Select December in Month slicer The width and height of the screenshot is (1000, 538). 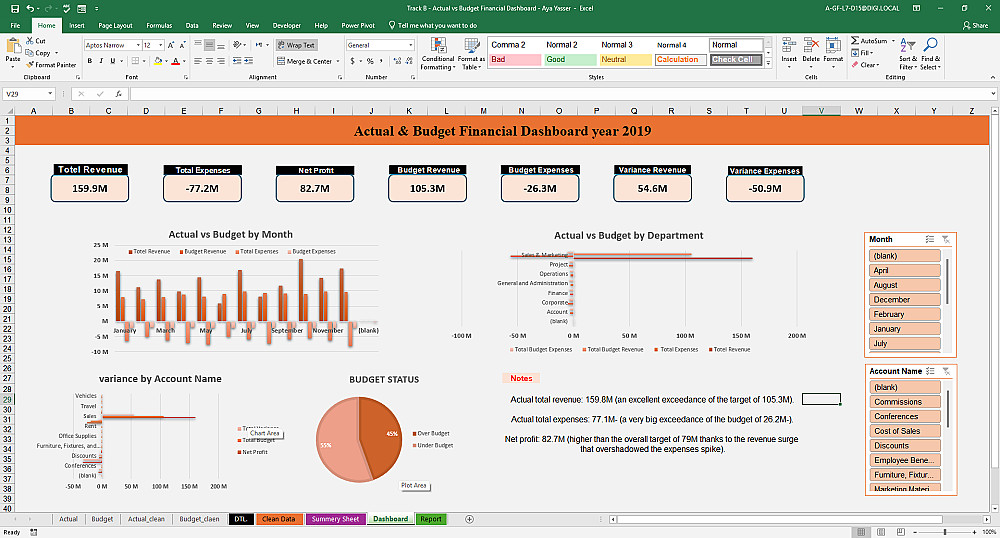[904, 300]
